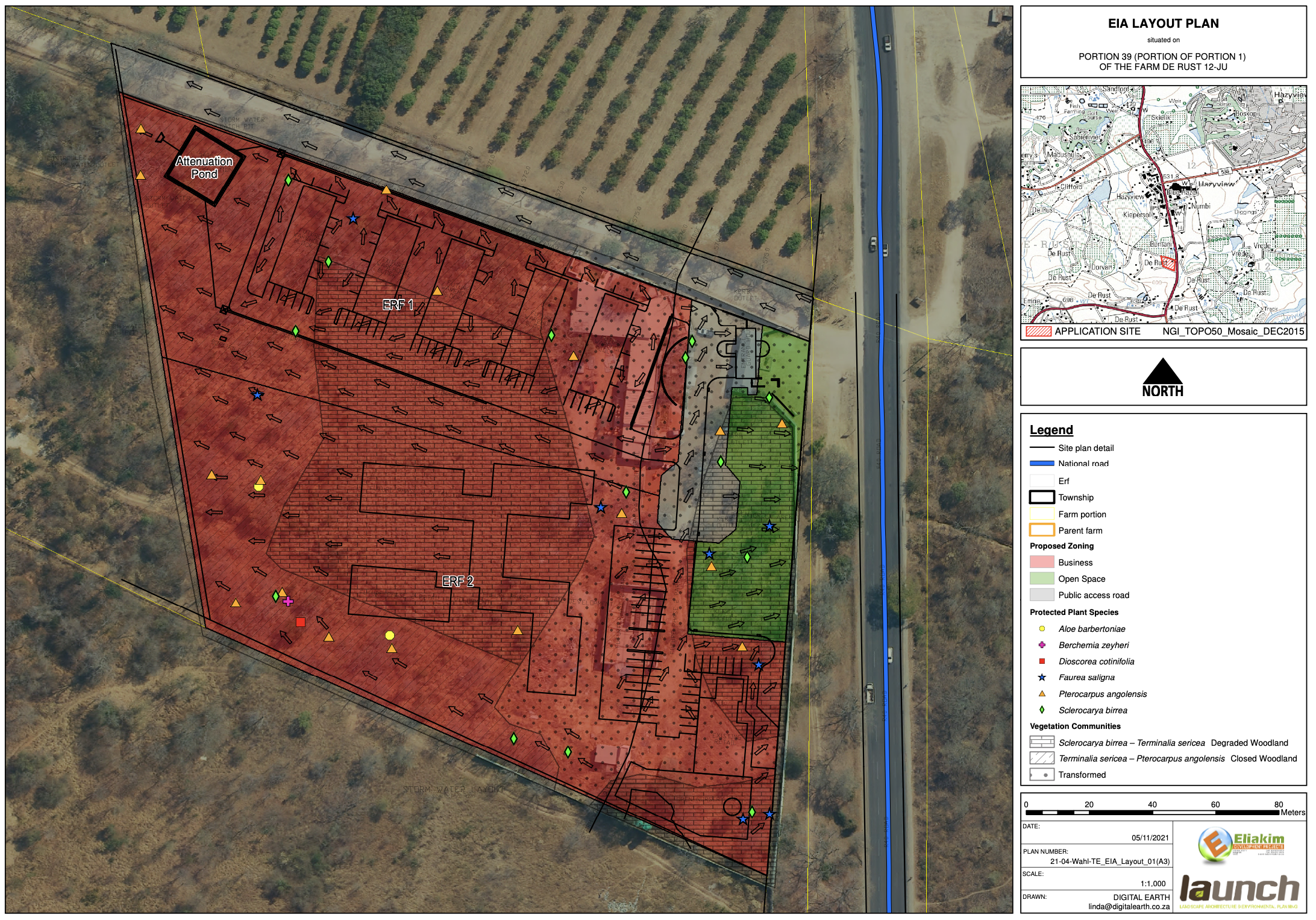Image resolution: width=1316 pixels, height=920 pixels.
Task: Click the Public access road grey swatch
Action: [1042, 595]
